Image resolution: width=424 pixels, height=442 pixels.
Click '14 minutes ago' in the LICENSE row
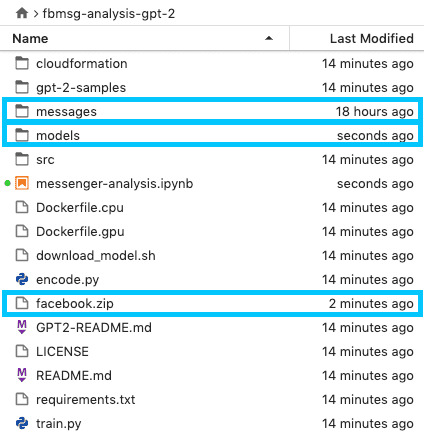368,352
